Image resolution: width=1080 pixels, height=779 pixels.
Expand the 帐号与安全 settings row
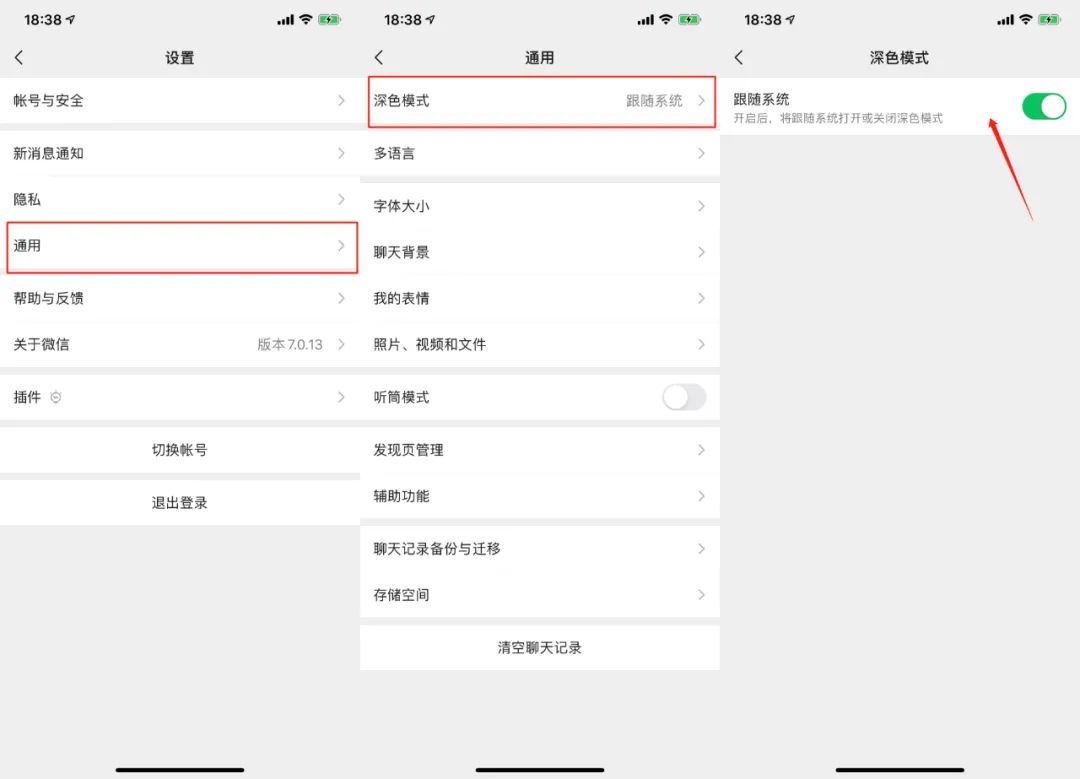tap(180, 100)
